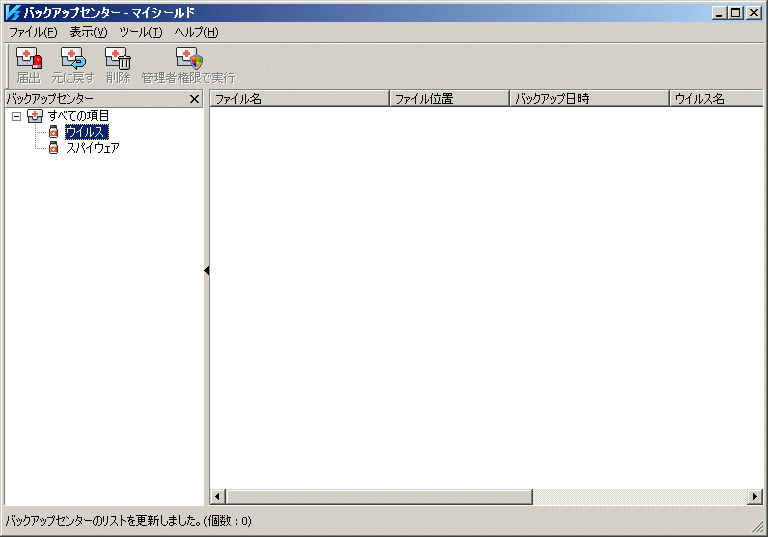Select スパイウェア in the tree
Screen dimensions: 768x537
pyautogui.click(x=93, y=147)
